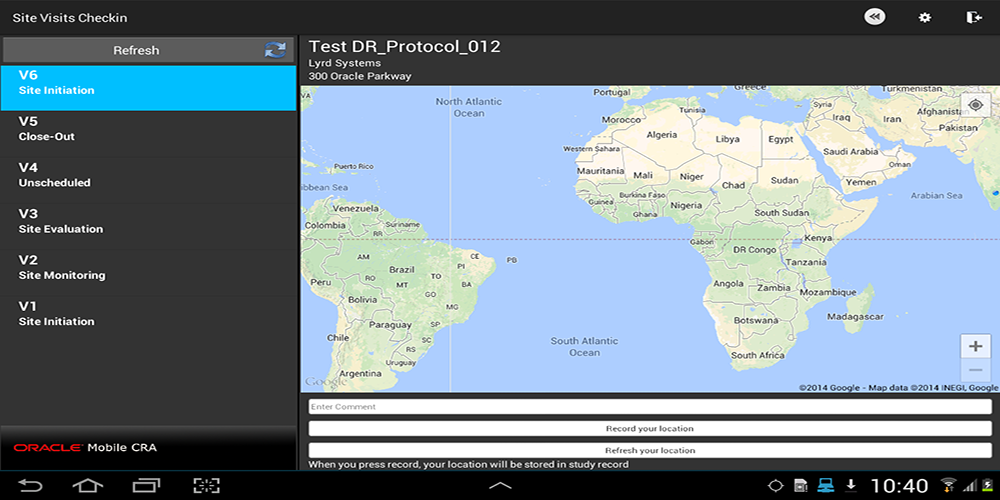Viewport: 1000px width, 500px height.
Task: Click Test DR_Protocol_012 title
Action: (x=404, y=47)
